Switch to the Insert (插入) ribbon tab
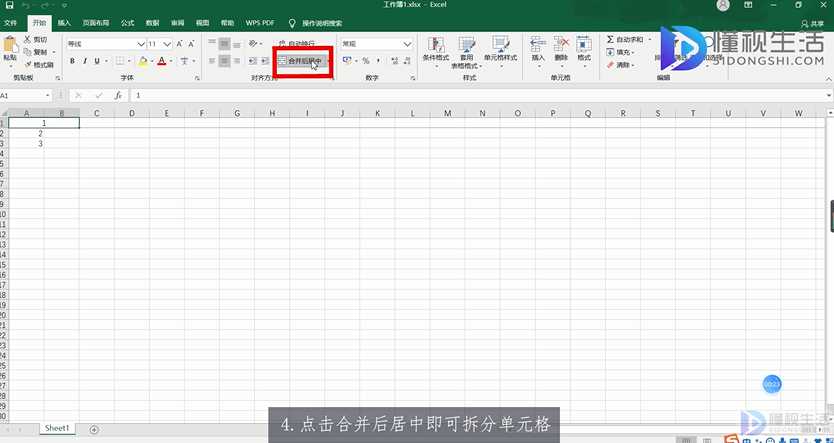This screenshot has height=443, width=834. pos(64,21)
